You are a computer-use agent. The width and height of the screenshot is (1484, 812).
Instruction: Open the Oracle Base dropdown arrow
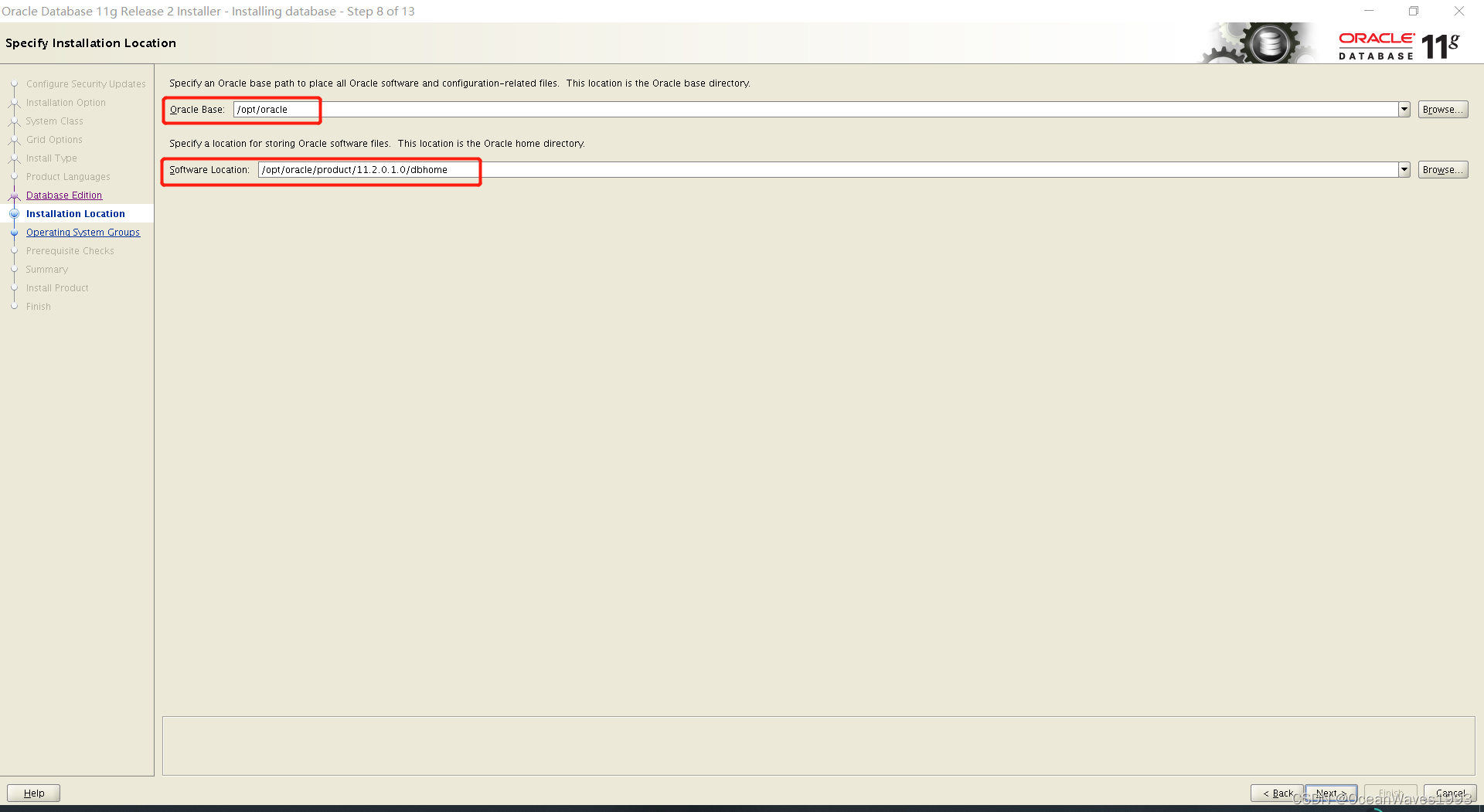pyautogui.click(x=1404, y=110)
